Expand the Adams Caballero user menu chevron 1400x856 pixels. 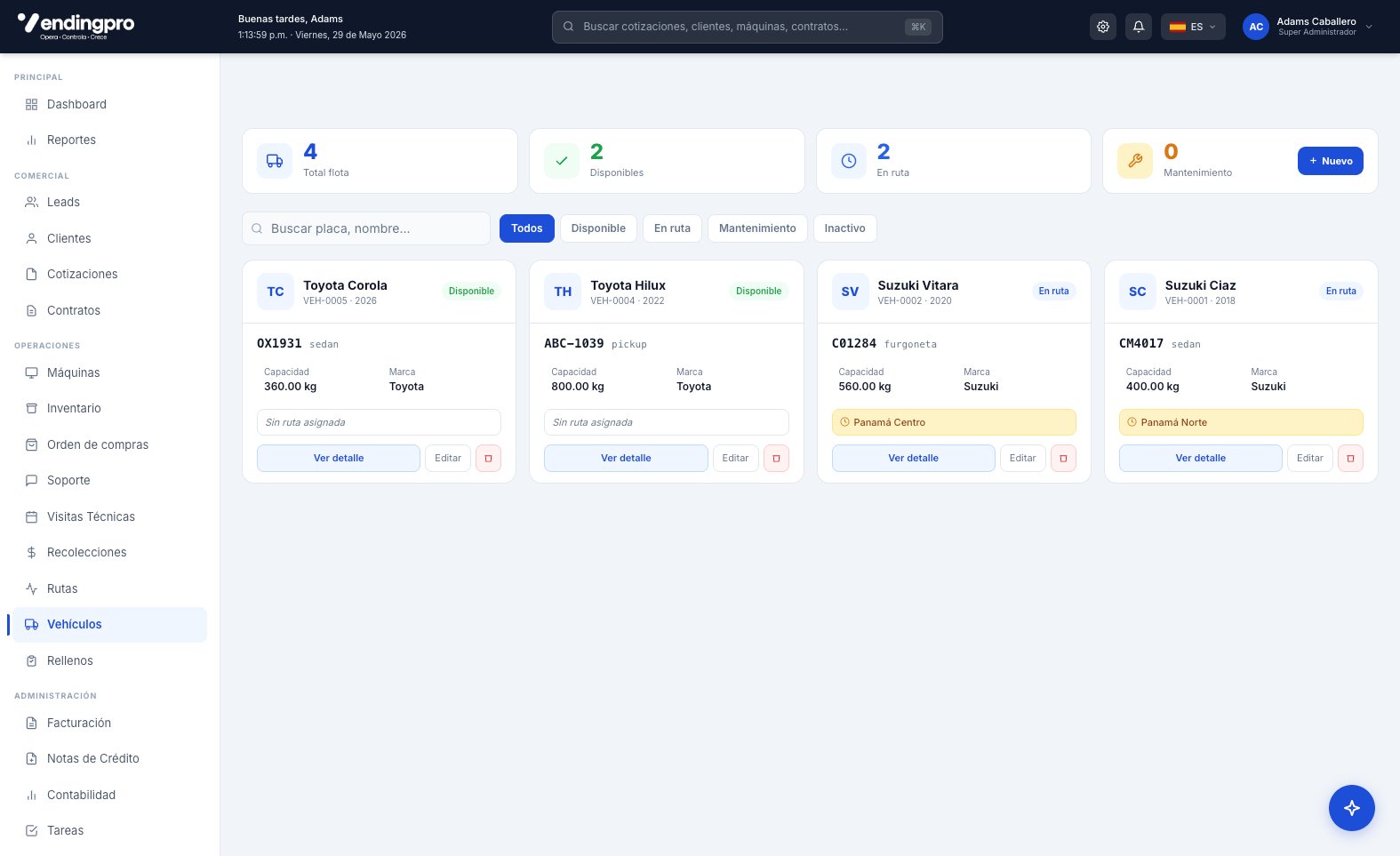1369,27
